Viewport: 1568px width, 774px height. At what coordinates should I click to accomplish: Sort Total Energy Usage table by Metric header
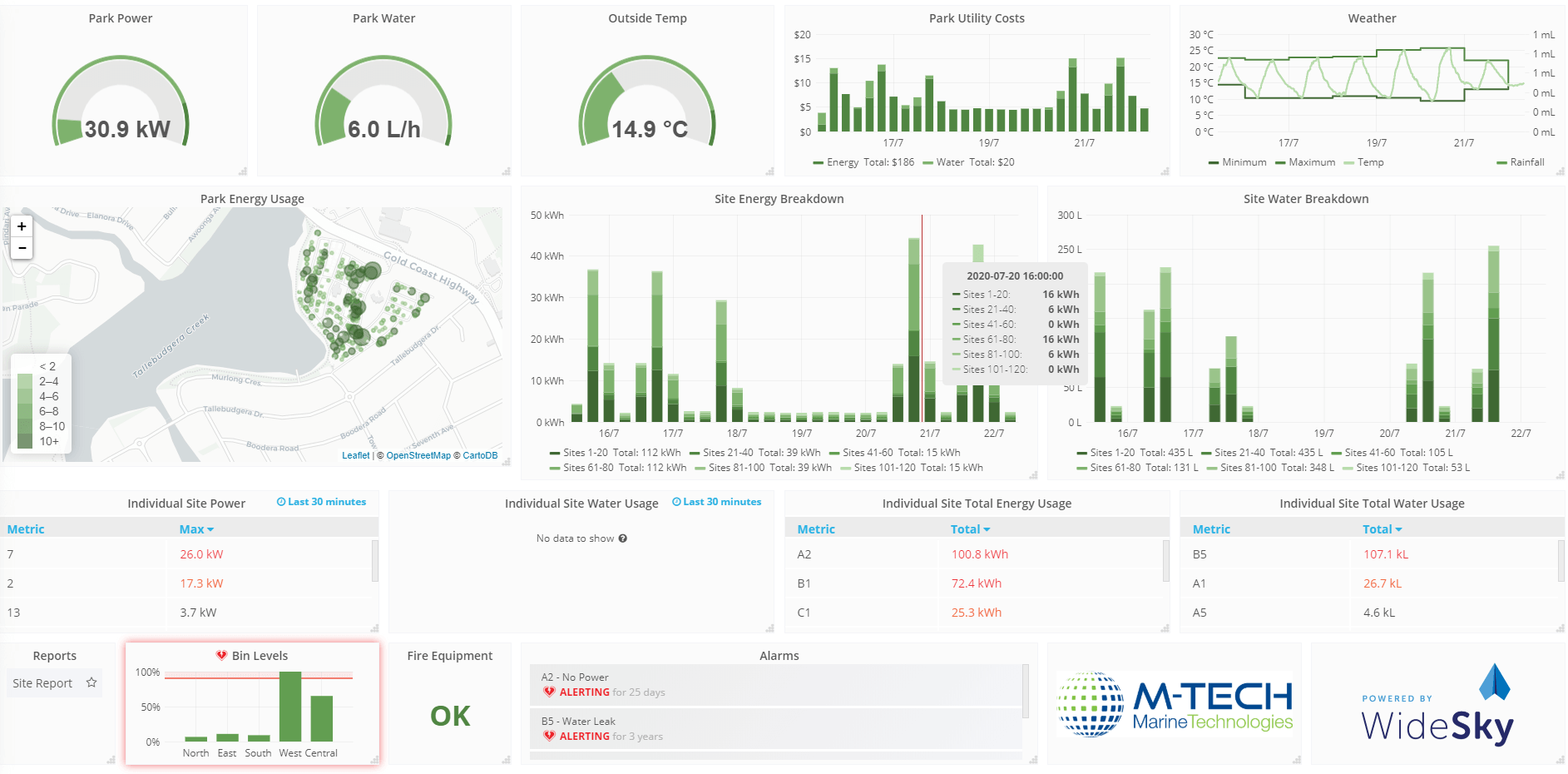tap(816, 529)
